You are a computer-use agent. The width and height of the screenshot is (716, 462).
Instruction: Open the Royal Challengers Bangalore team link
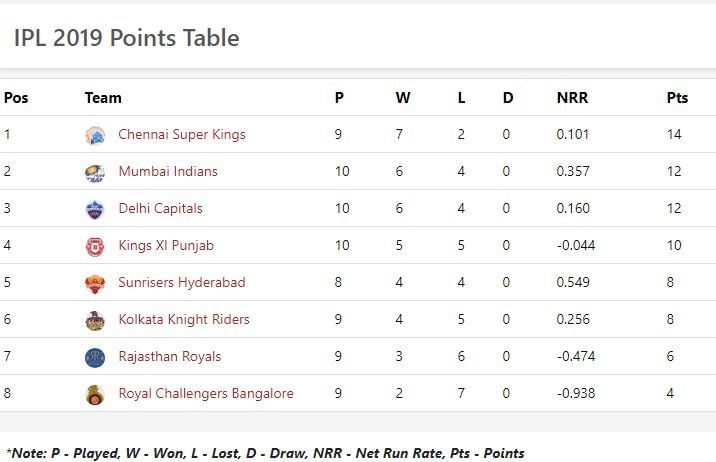205,393
